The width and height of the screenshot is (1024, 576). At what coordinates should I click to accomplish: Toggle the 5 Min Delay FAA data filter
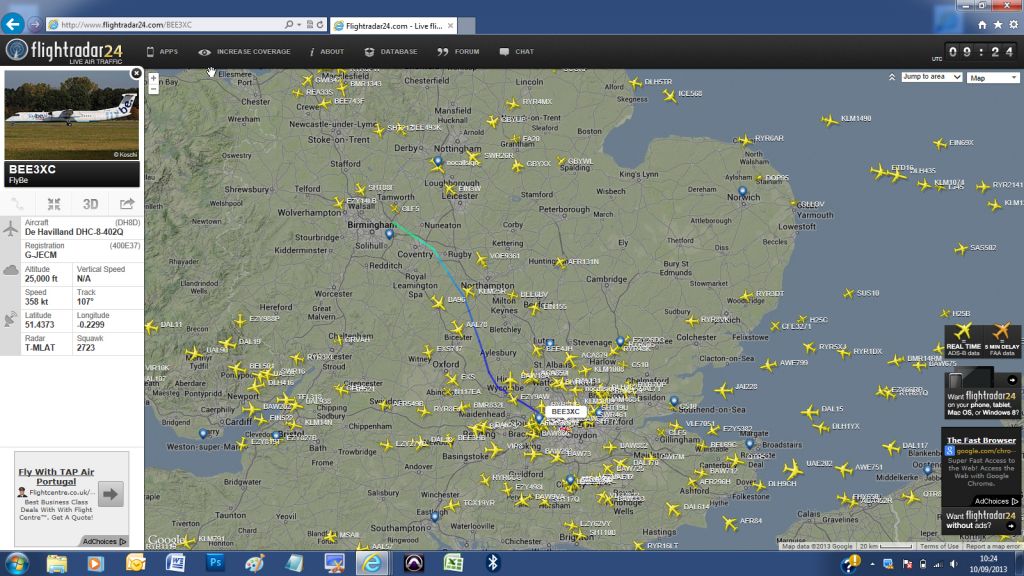pyautogui.click(x=1002, y=340)
